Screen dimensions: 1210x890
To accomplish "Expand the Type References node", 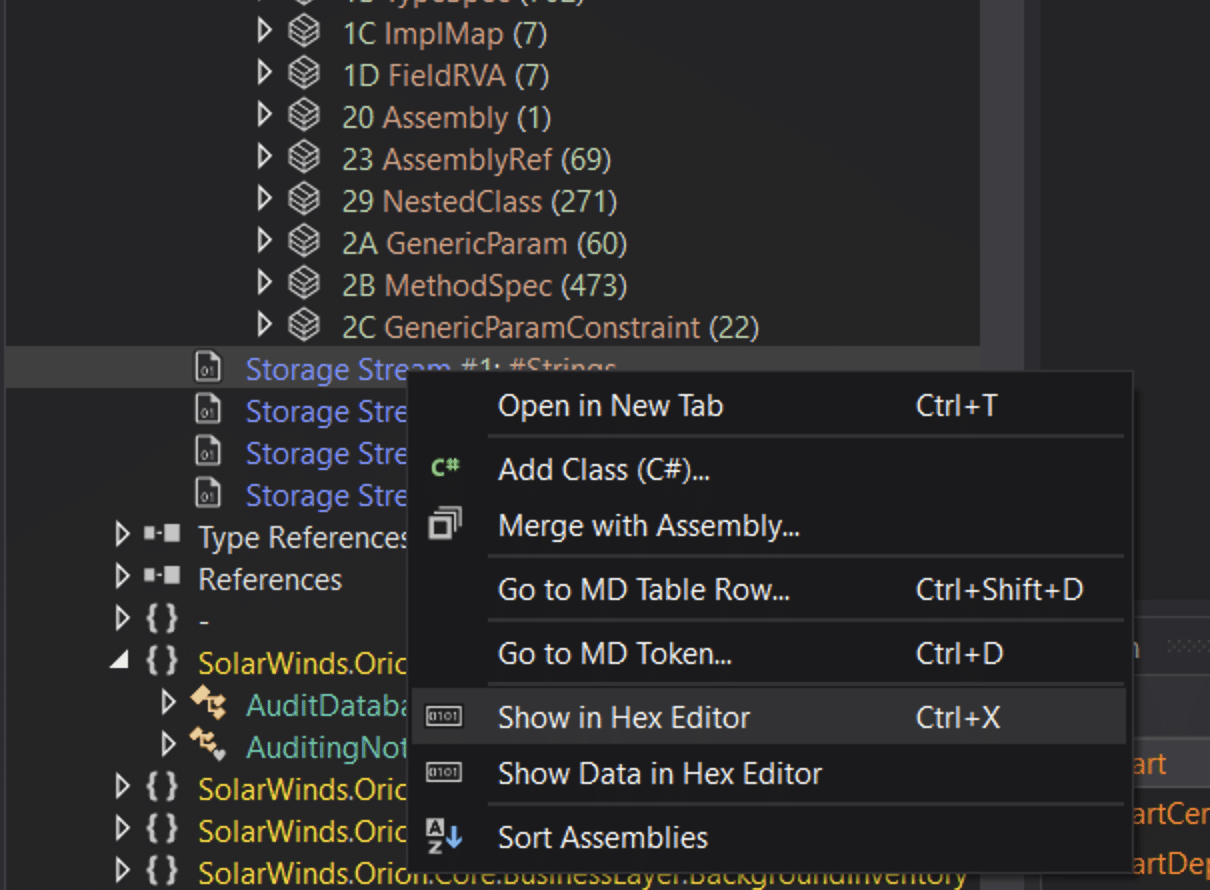I will tap(123, 536).
